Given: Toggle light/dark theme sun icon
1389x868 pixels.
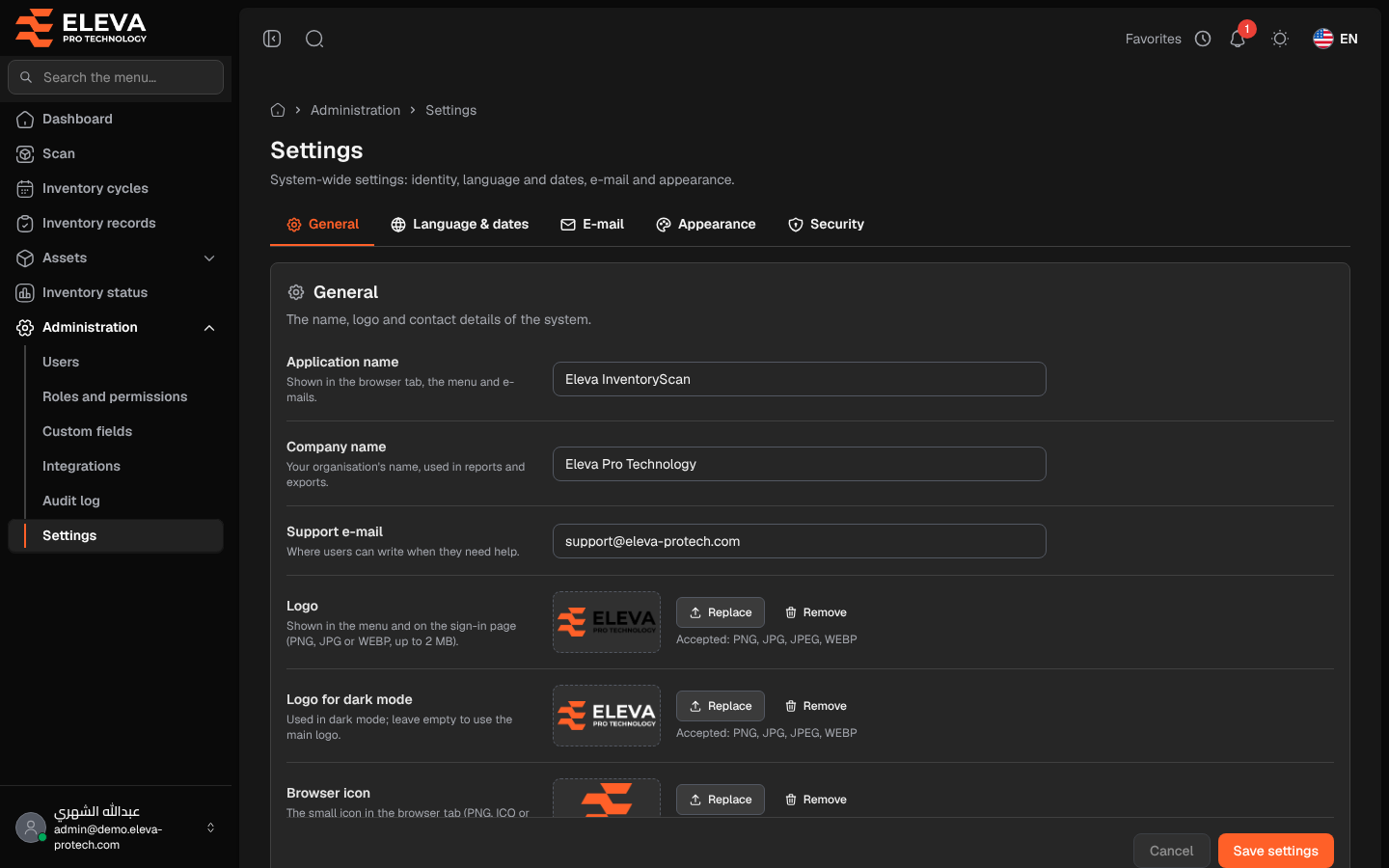Looking at the screenshot, I should click(x=1280, y=39).
